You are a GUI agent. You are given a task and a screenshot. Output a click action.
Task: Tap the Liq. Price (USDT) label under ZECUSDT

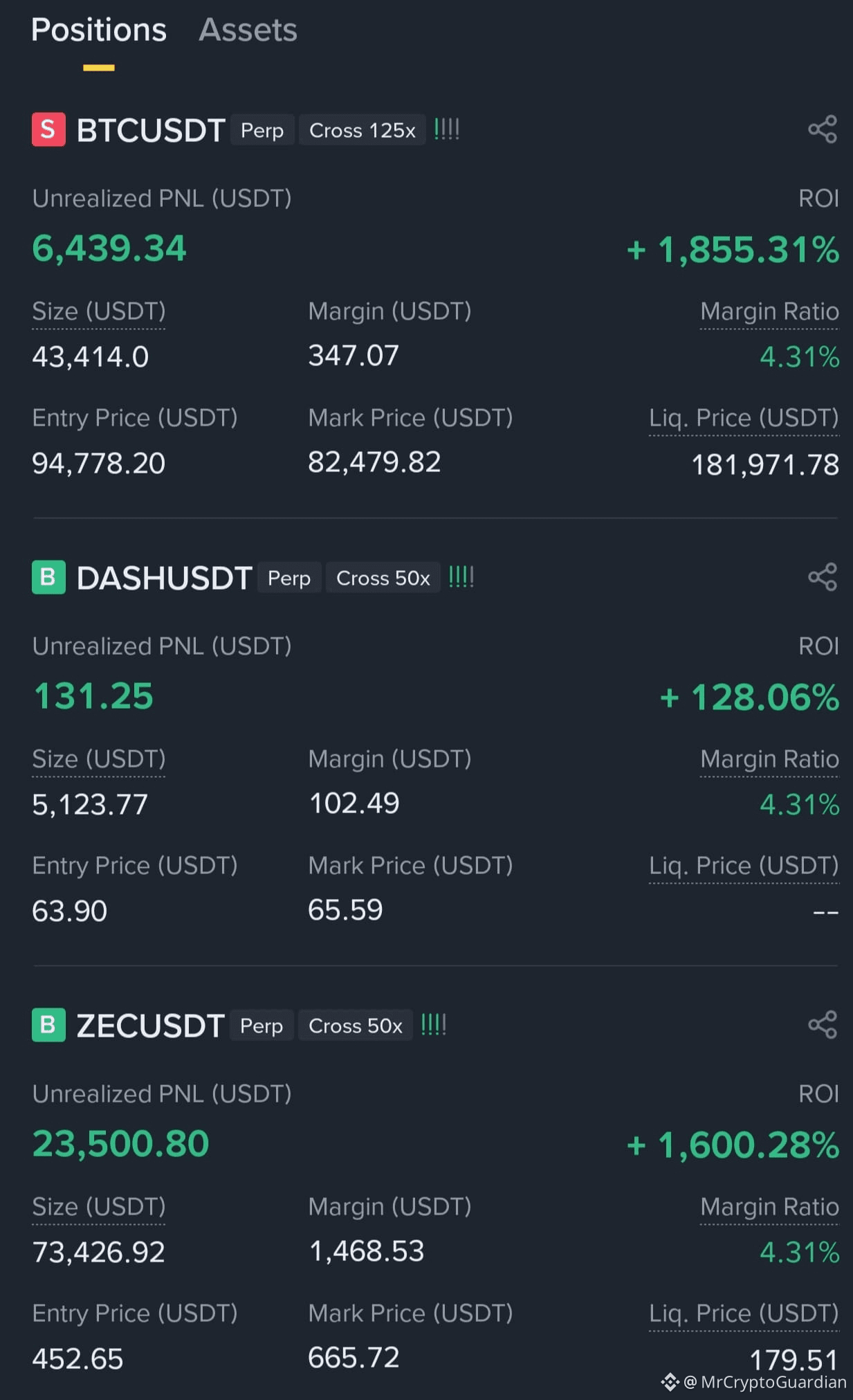click(x=744, y=1313)
